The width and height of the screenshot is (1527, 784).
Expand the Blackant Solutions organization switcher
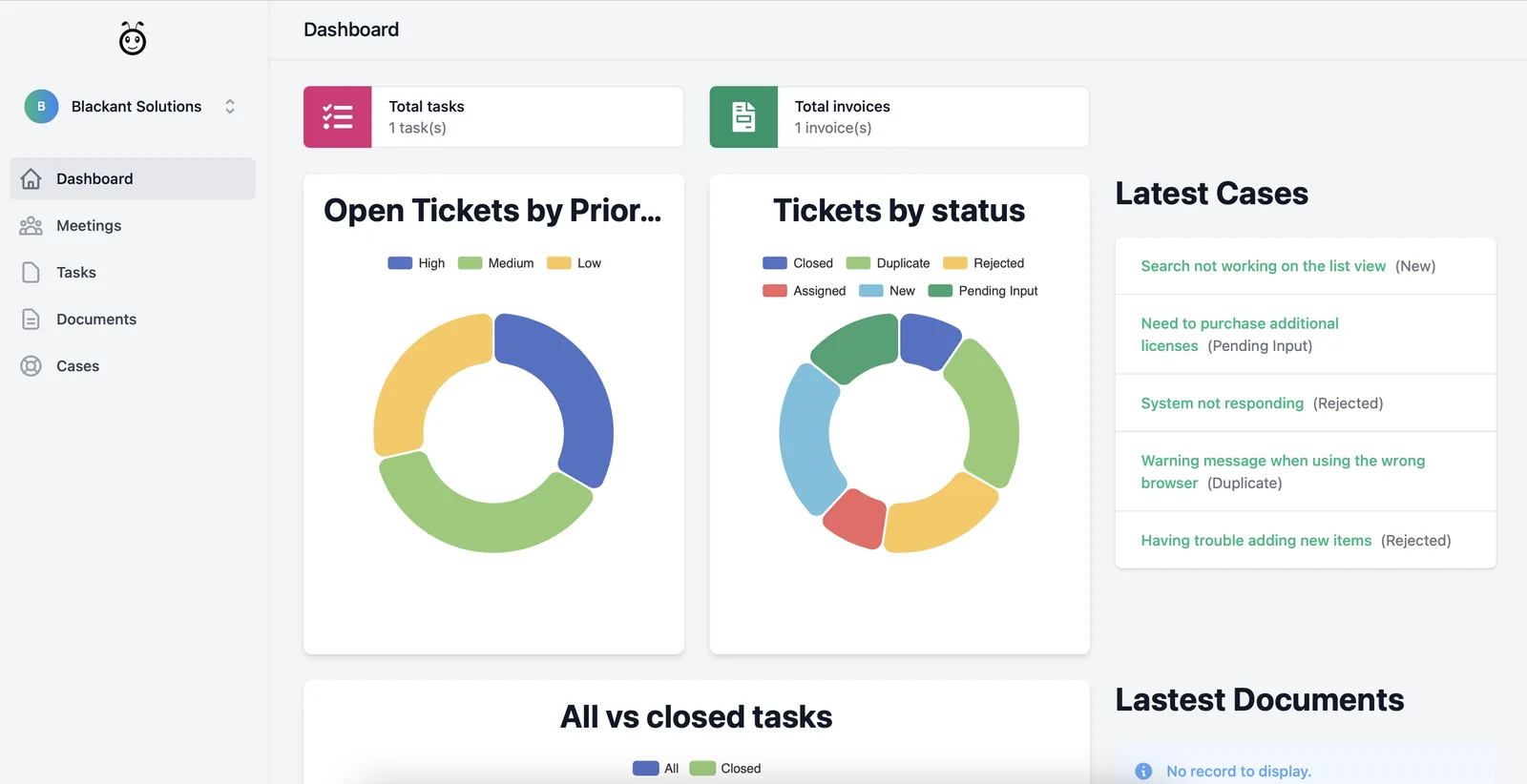tap(230, 107)
